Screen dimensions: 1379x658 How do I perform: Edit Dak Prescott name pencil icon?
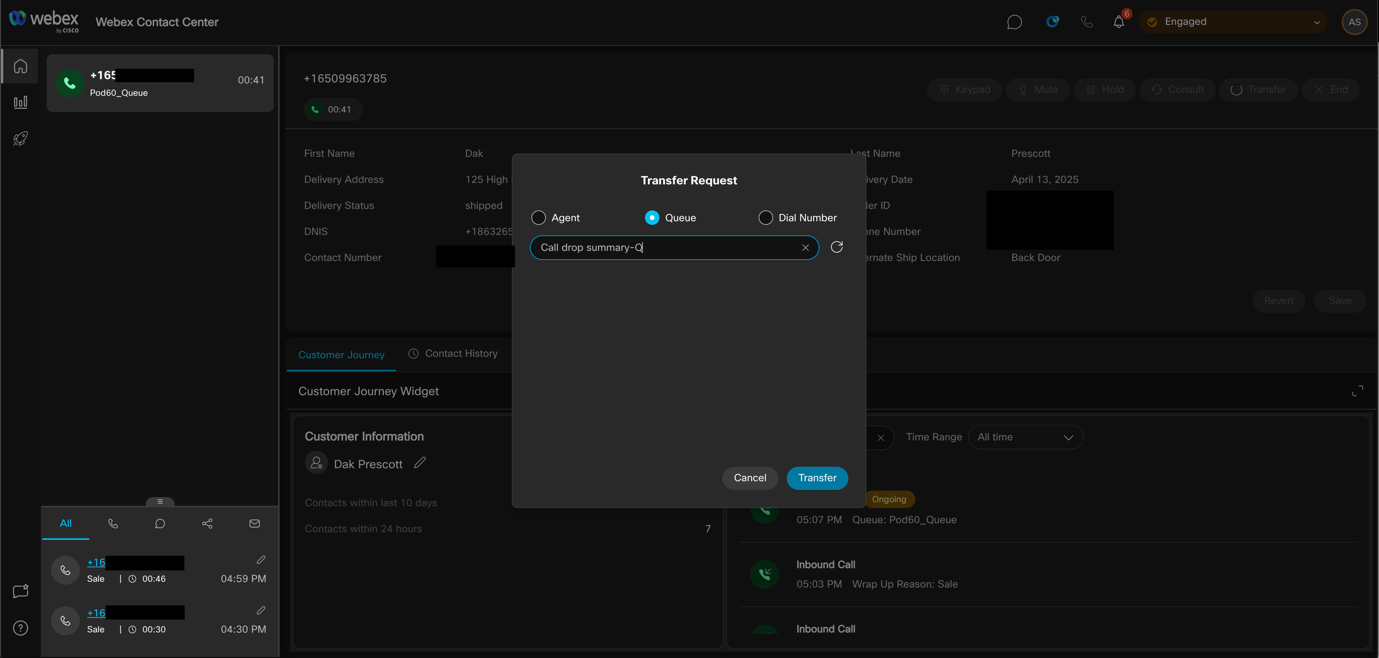click(x=420, y=463)
